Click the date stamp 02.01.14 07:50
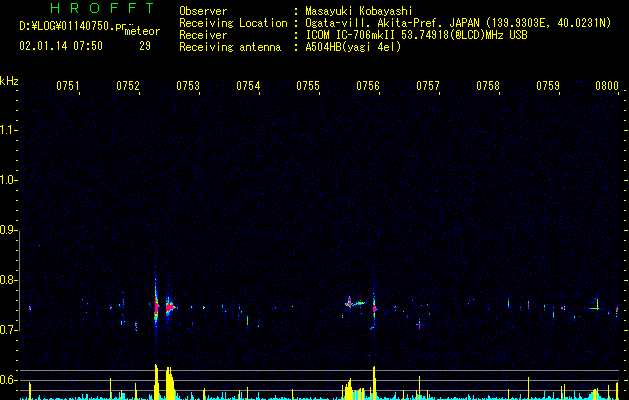 point(61,46)
